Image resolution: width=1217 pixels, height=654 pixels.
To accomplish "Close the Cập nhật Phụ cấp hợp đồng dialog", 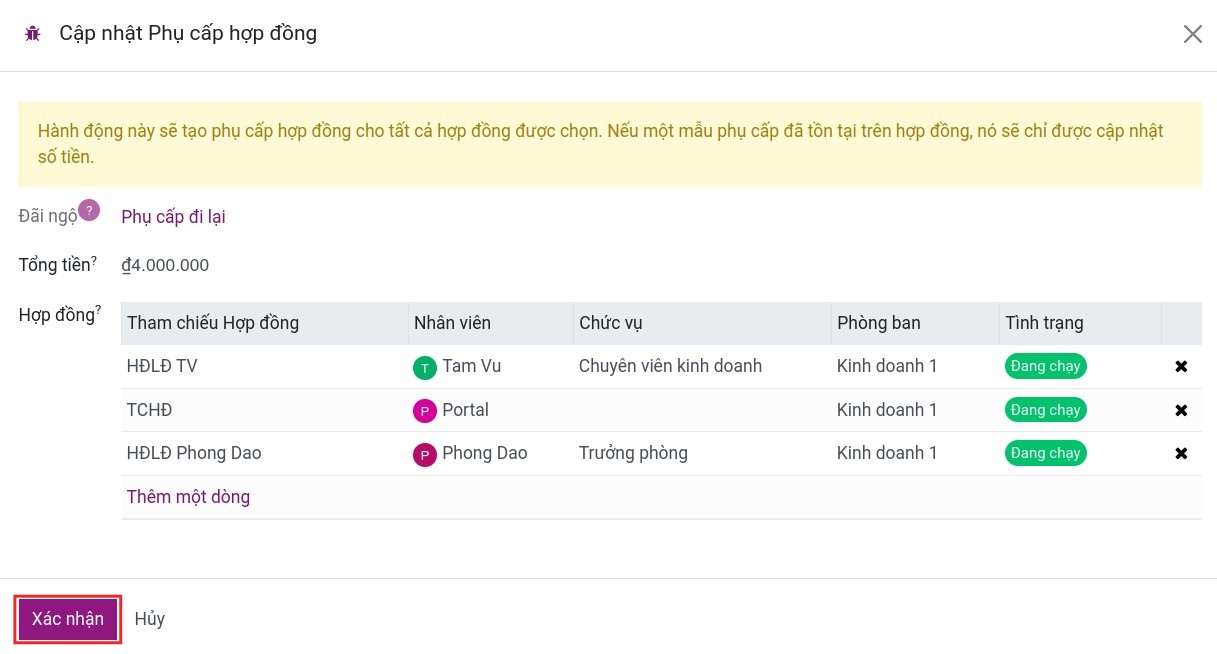I will click(x=1192, y=34).
